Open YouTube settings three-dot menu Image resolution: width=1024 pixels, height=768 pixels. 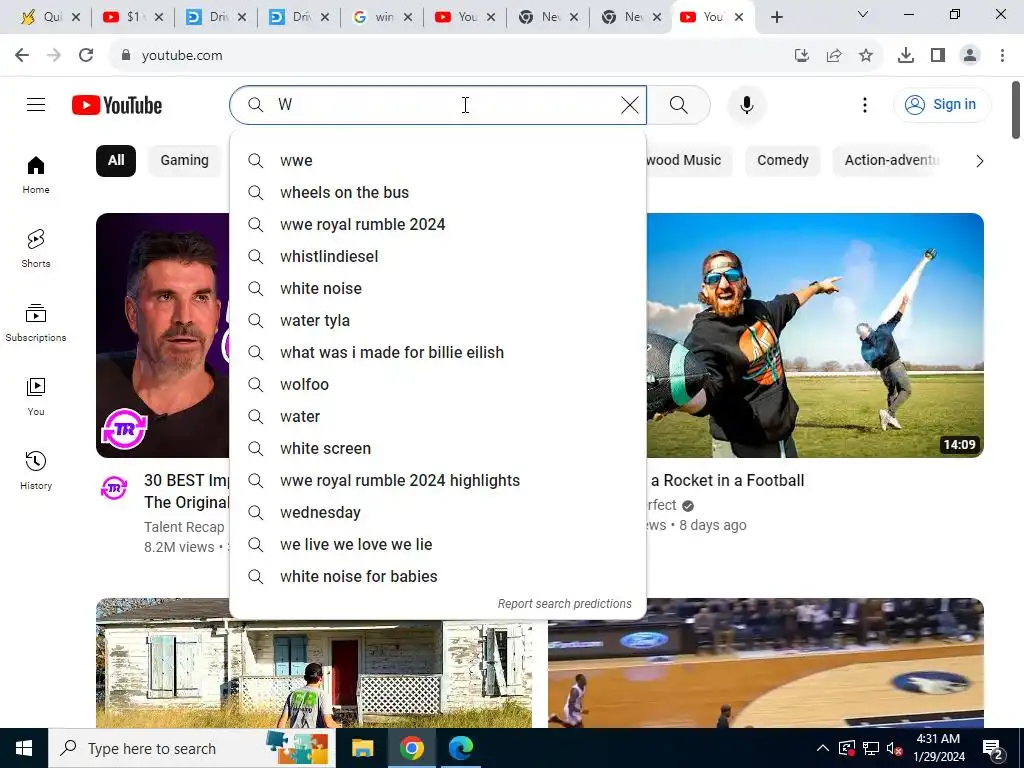[865, 104]
